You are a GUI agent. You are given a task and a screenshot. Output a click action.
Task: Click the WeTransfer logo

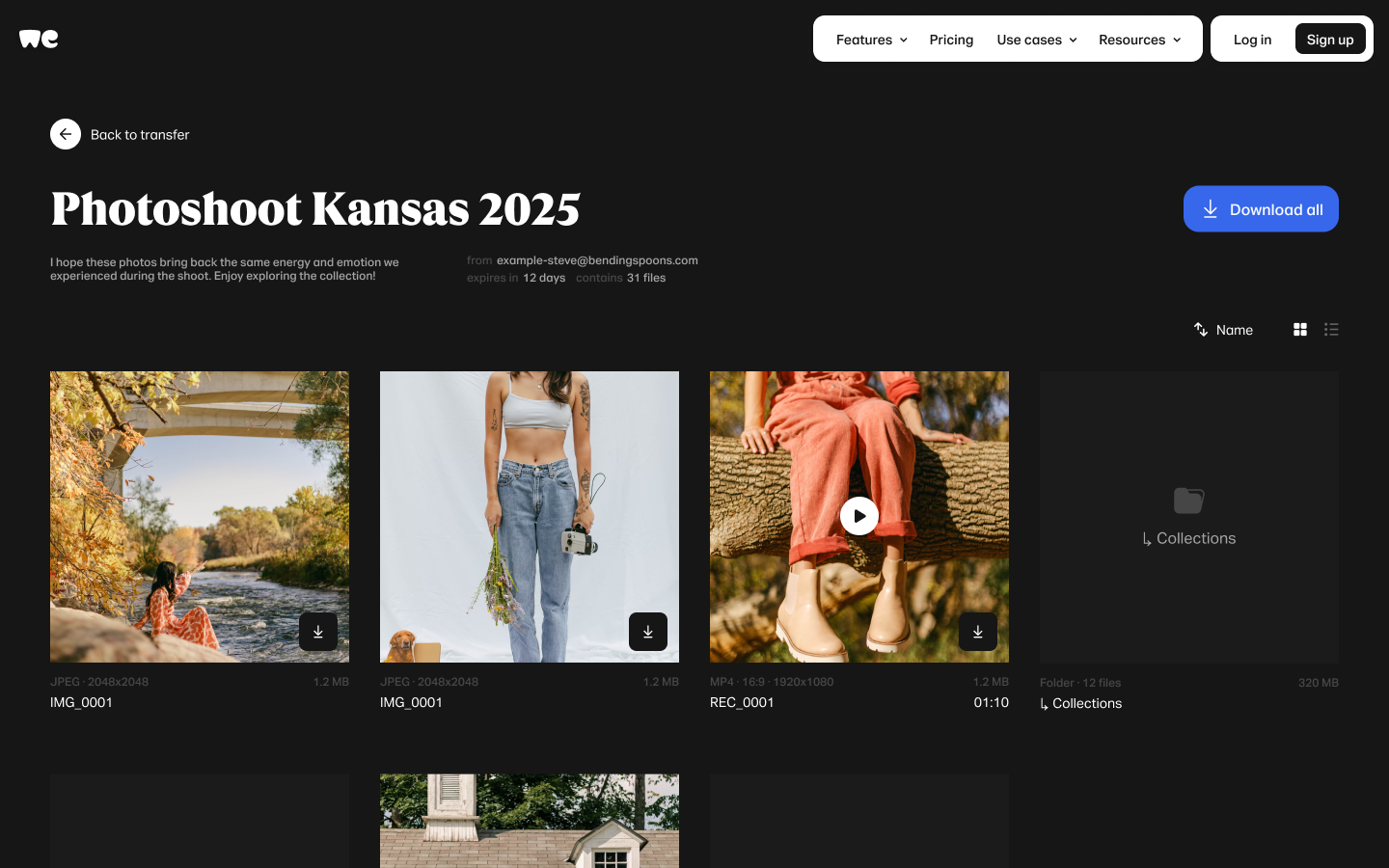tap(39, 39)
